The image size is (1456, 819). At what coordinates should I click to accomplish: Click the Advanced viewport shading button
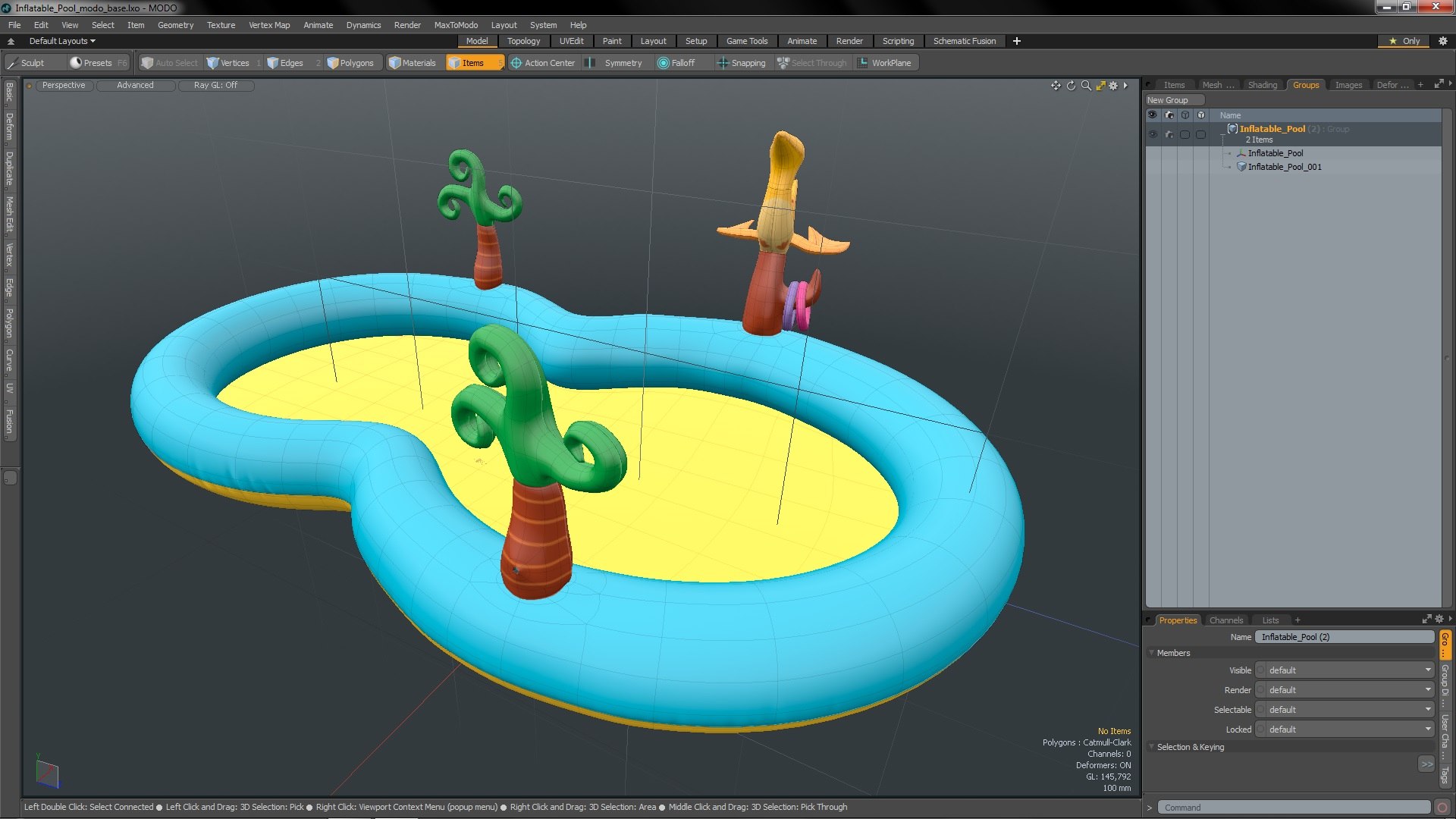click(x=135, y=85)
